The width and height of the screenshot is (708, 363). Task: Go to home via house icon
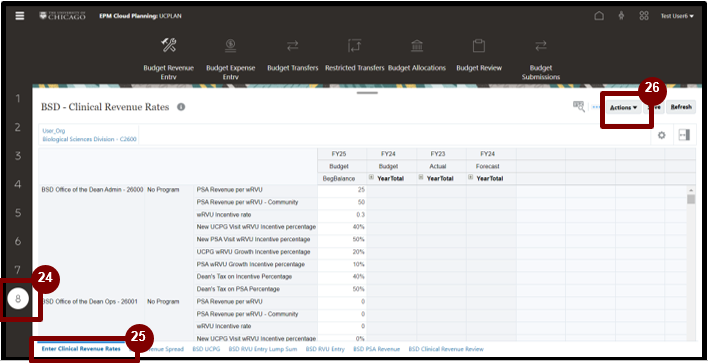[x=599, y=16]
